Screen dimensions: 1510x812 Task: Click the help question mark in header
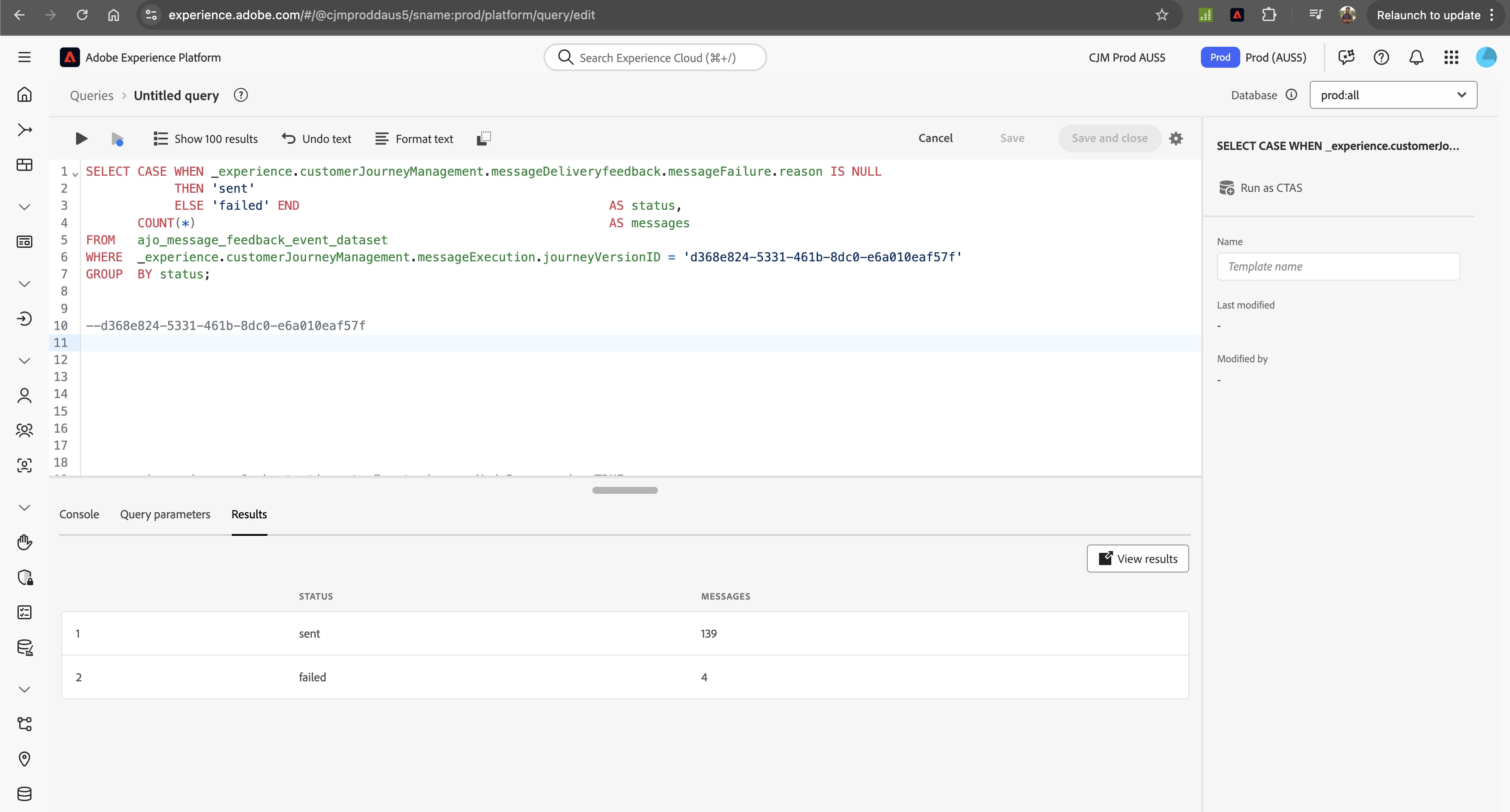(1381, 57)
